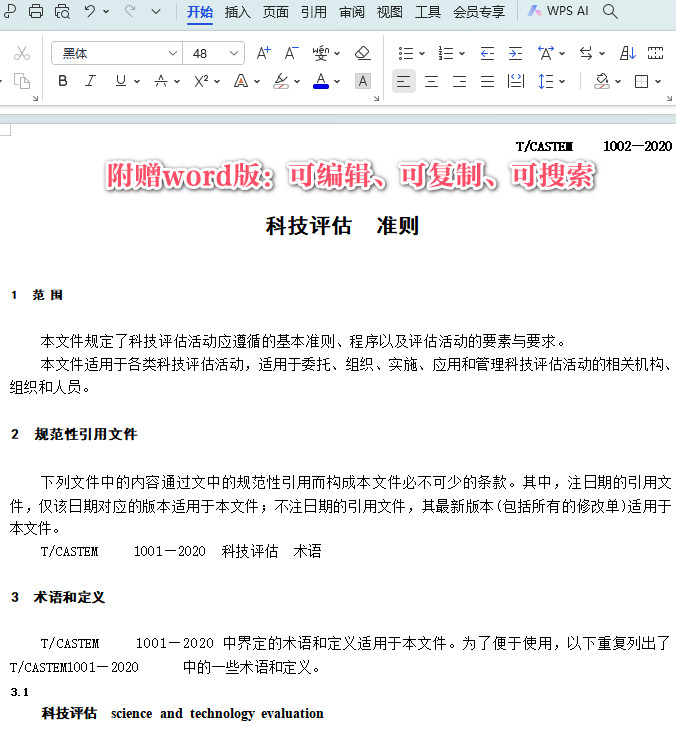Click the Undo arrow icon
676x730 pixels.
pos(90,11)
